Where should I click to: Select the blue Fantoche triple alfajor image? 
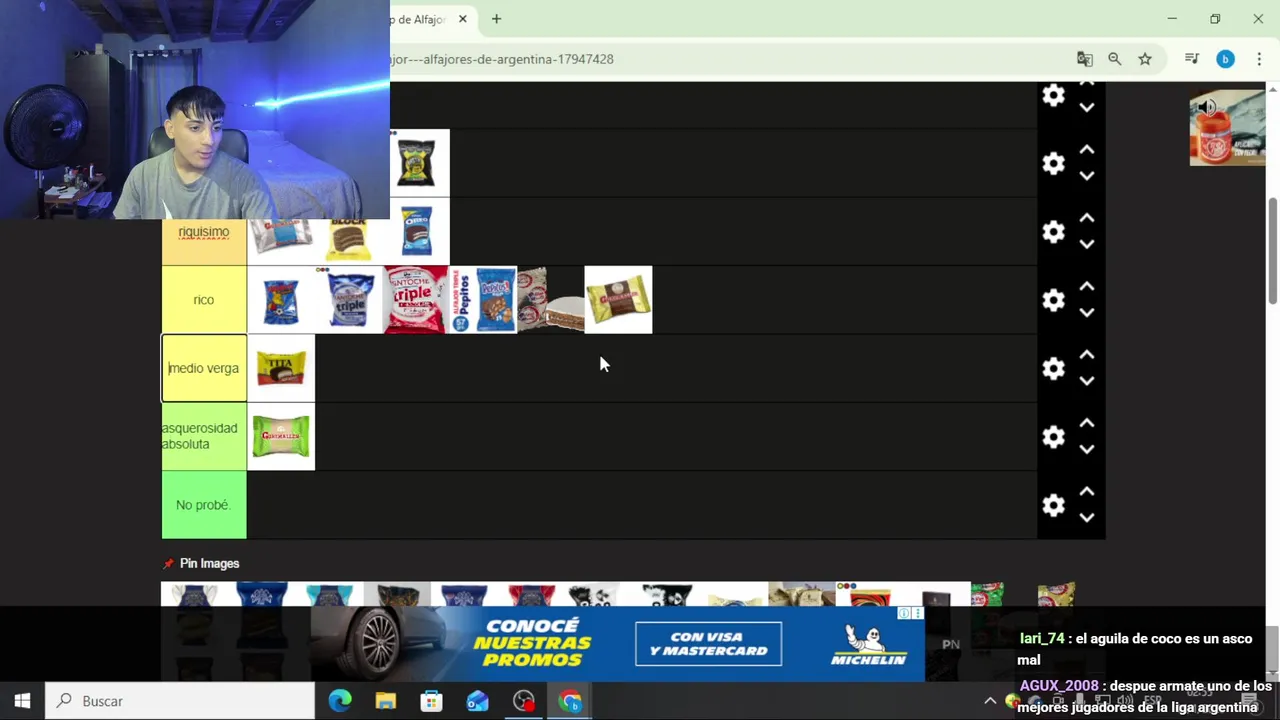[349, 300]
